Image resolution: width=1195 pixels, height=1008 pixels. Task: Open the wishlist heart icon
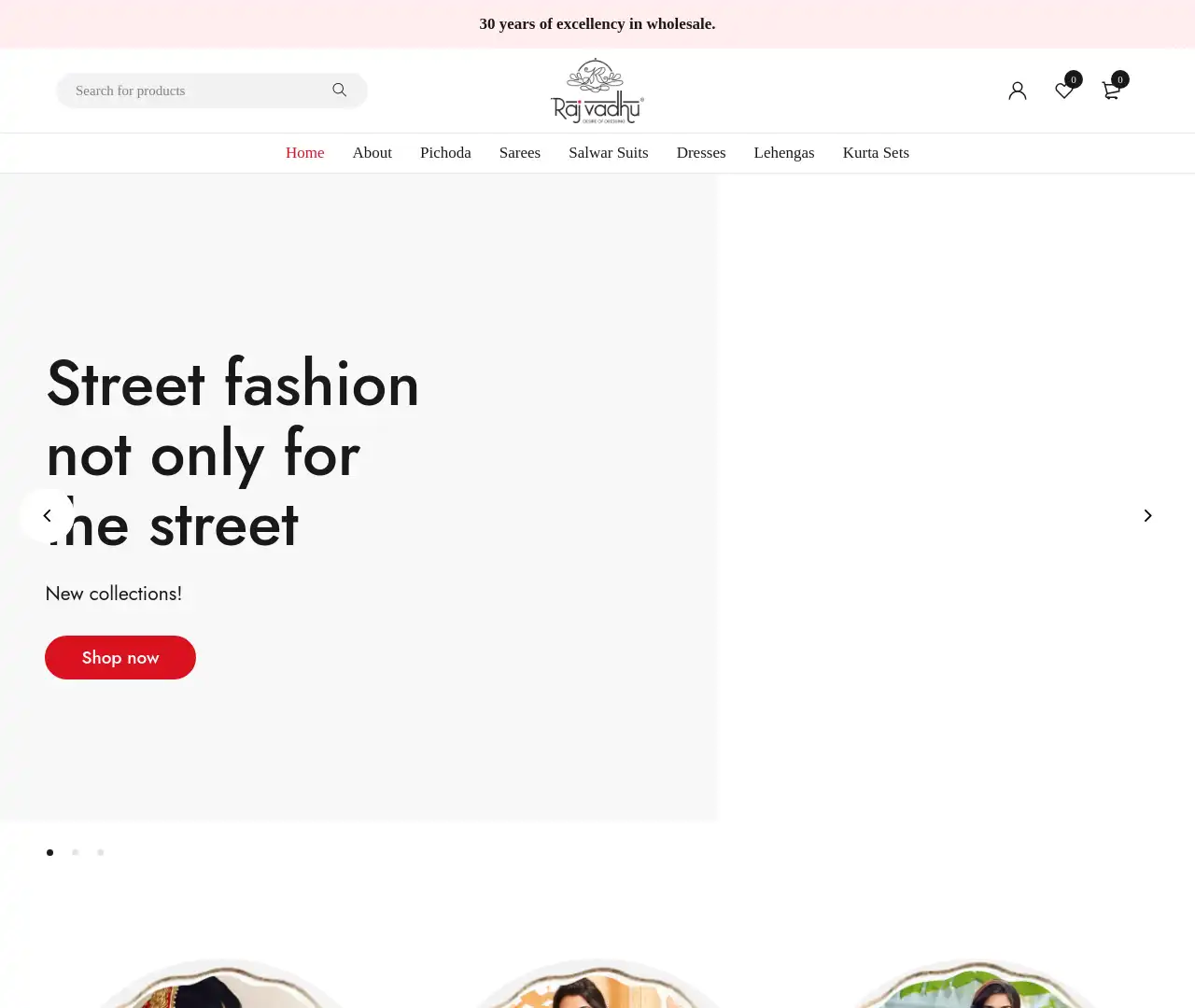[1064, 91]
